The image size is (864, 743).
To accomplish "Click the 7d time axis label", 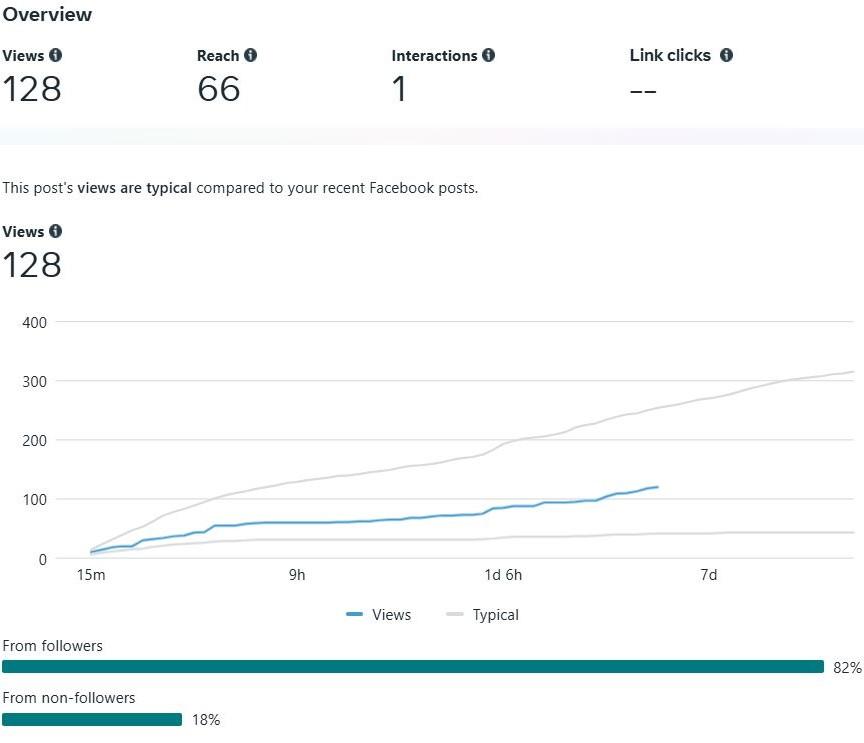I will [x=708, y=575].
